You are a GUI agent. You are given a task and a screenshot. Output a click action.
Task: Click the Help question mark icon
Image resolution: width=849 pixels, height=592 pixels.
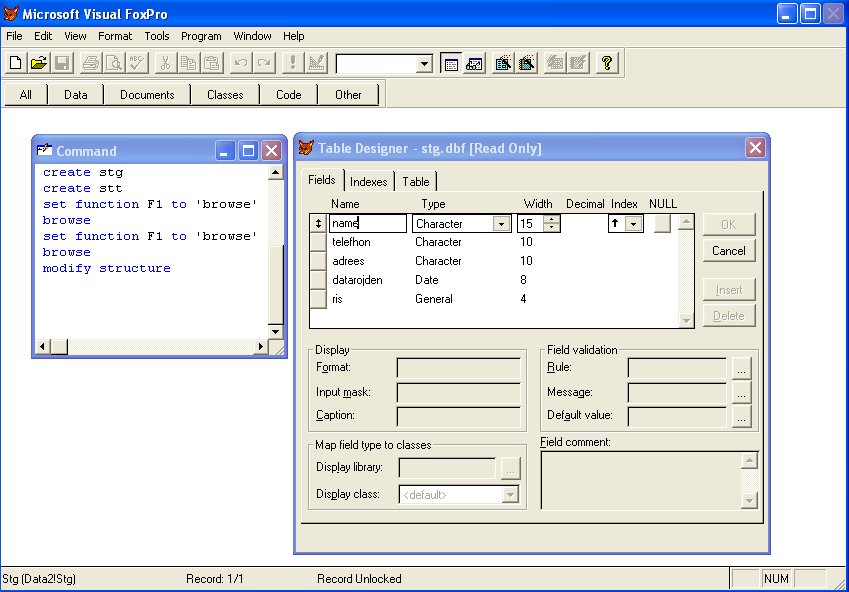click(x=606, y=63)
